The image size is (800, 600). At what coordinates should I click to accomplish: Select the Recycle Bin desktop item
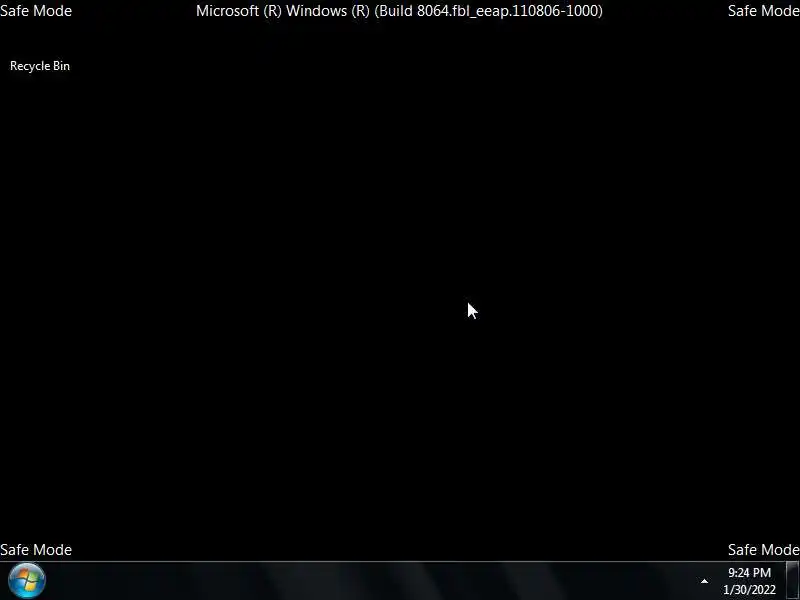tap(40, 66)
